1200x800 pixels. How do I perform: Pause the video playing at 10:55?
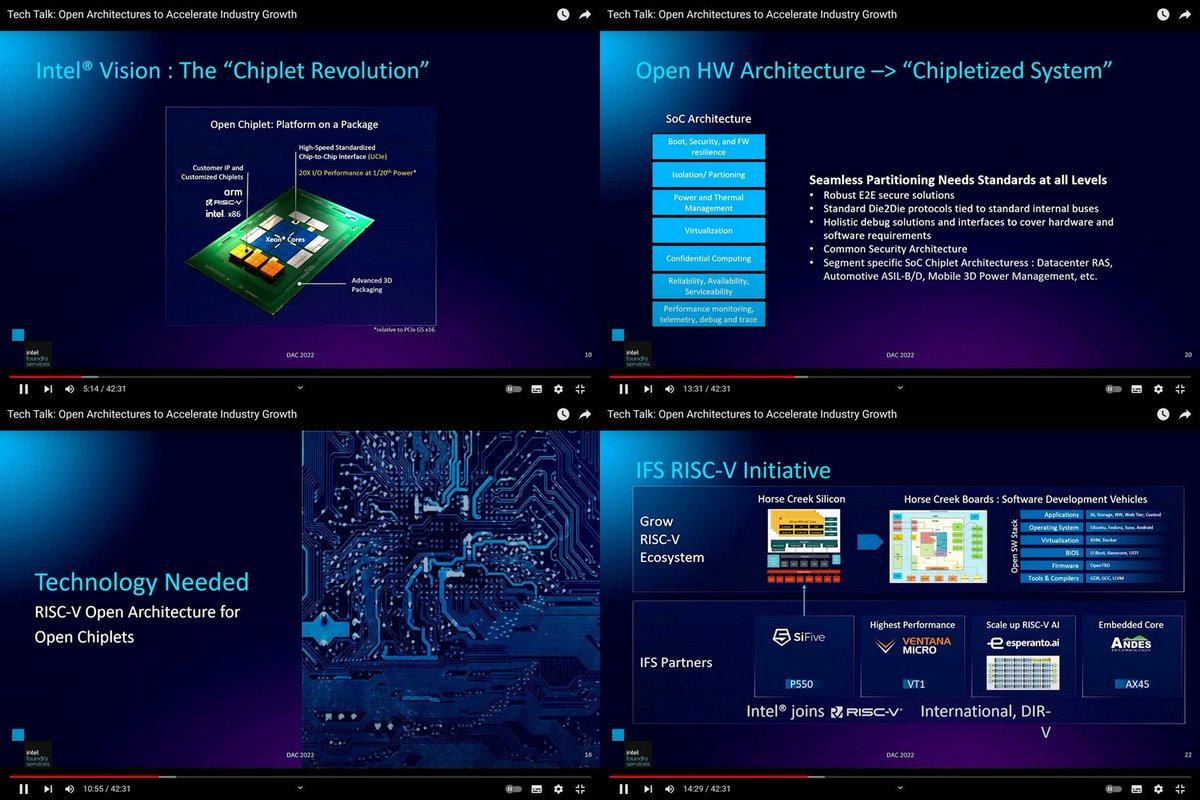(23, 788)
